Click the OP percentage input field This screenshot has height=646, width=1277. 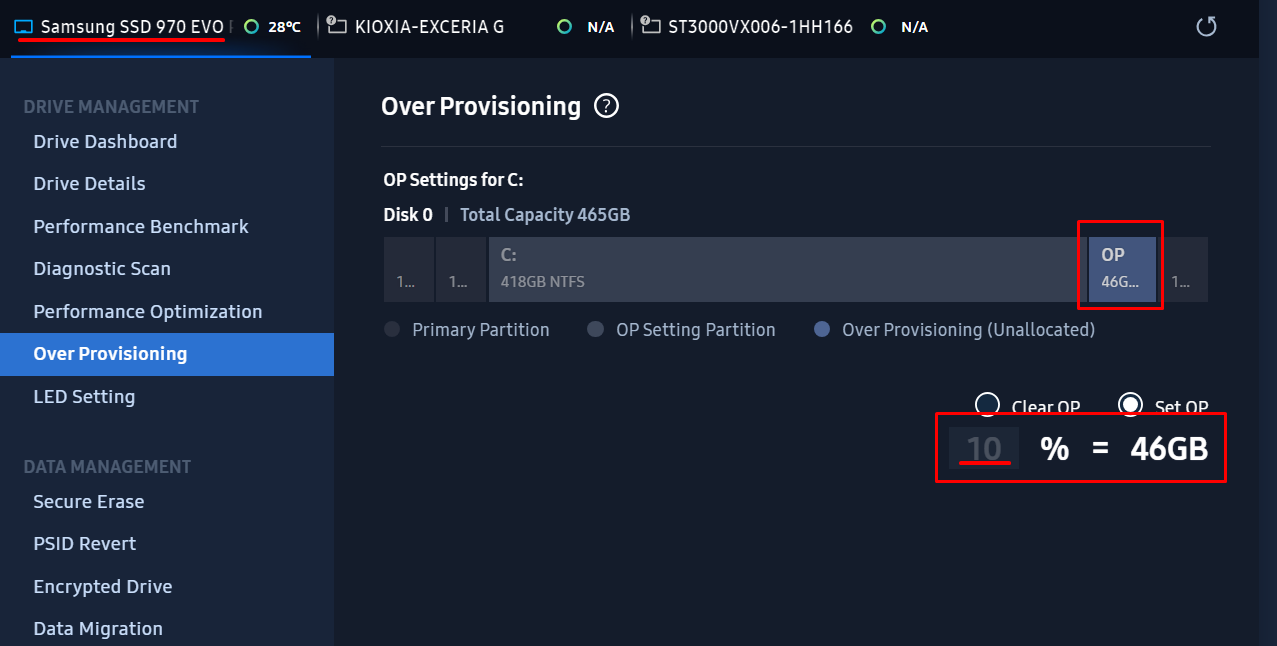point(984,449)
